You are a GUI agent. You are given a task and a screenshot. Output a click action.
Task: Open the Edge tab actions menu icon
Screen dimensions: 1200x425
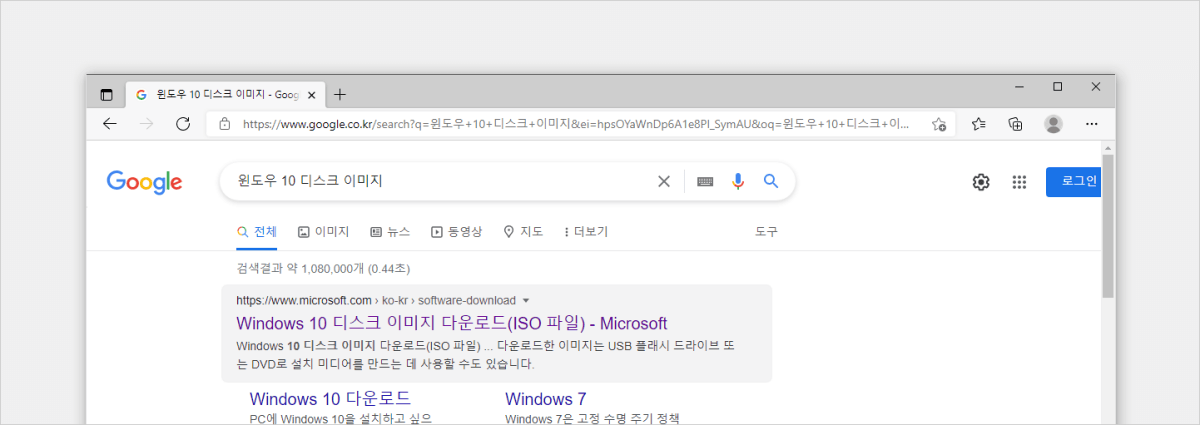[x=107, y=95]
